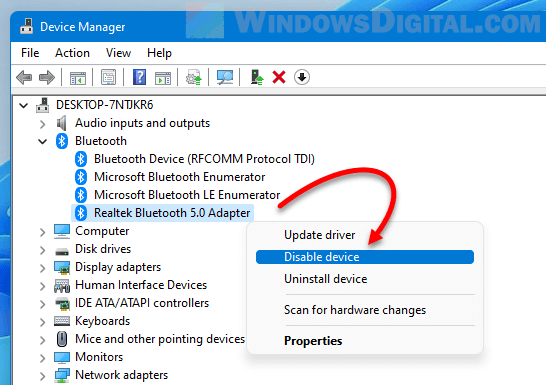Viewport: 546px width, 385px height.
Task: Collapse the DESKTOP-7NTJKR6 root node
Action: coord(23,105)
